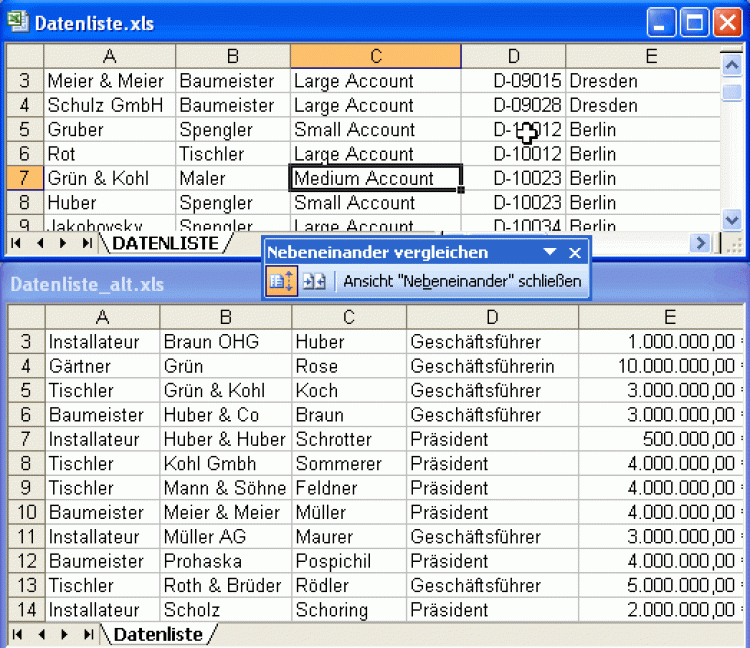This screenshot has width=750, height=648.
Task: Click the reset window position icon
Action: tap(314, 281)
